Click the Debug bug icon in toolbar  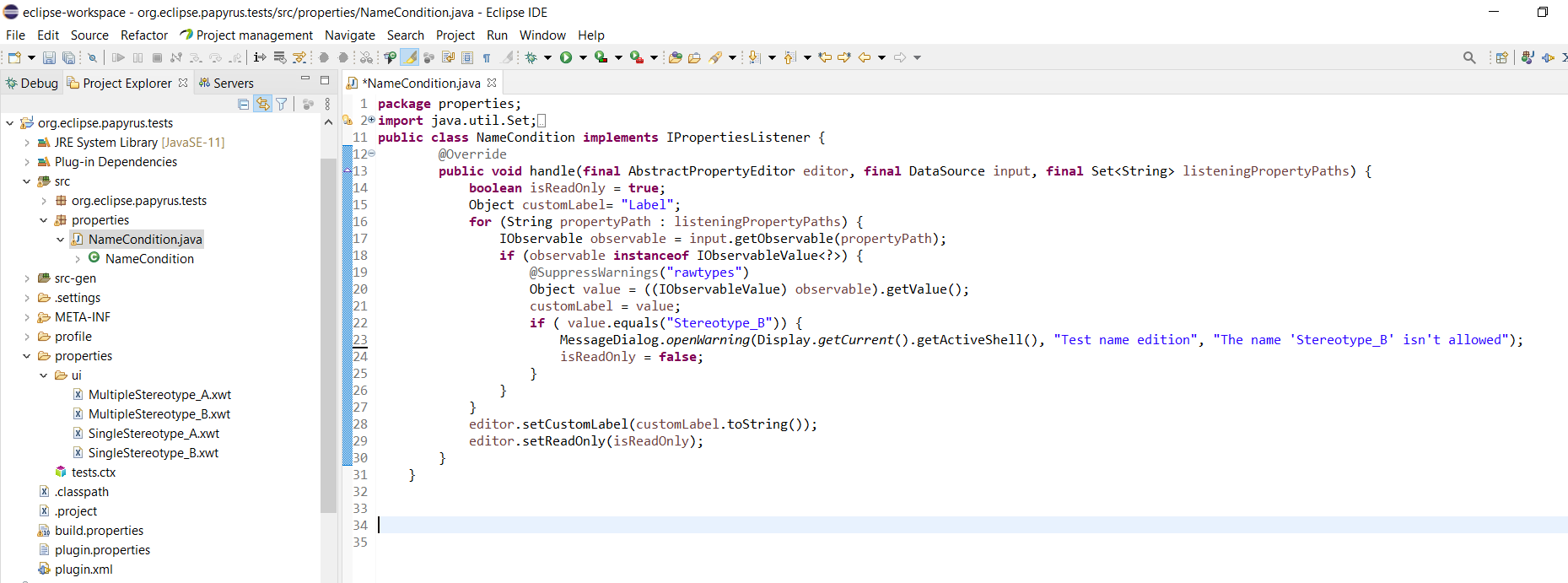(531, 57)
